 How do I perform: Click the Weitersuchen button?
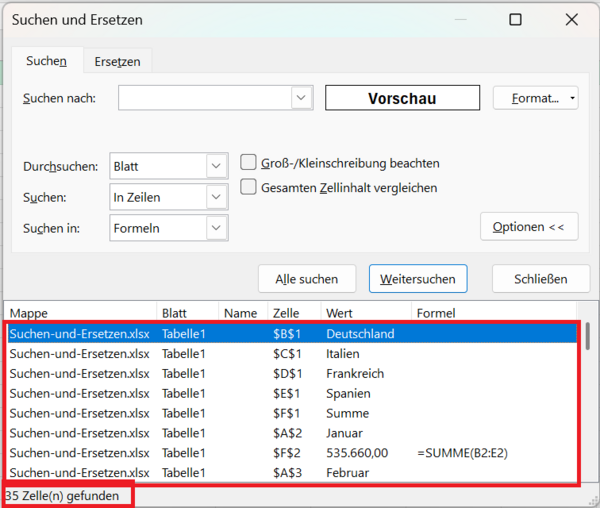pyautogui.click(x=418, y=279)
